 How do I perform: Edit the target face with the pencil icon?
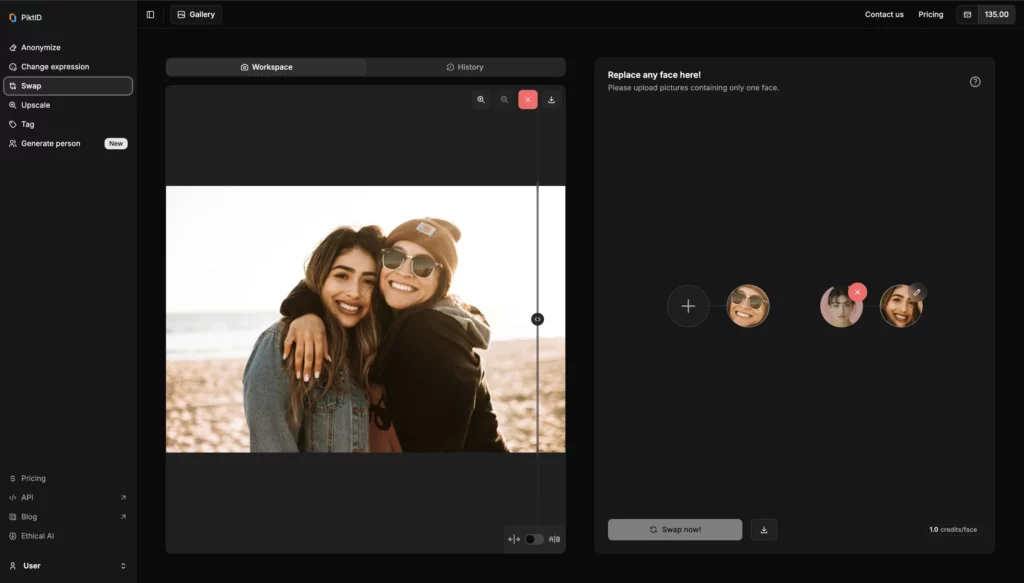coord(917,292)
